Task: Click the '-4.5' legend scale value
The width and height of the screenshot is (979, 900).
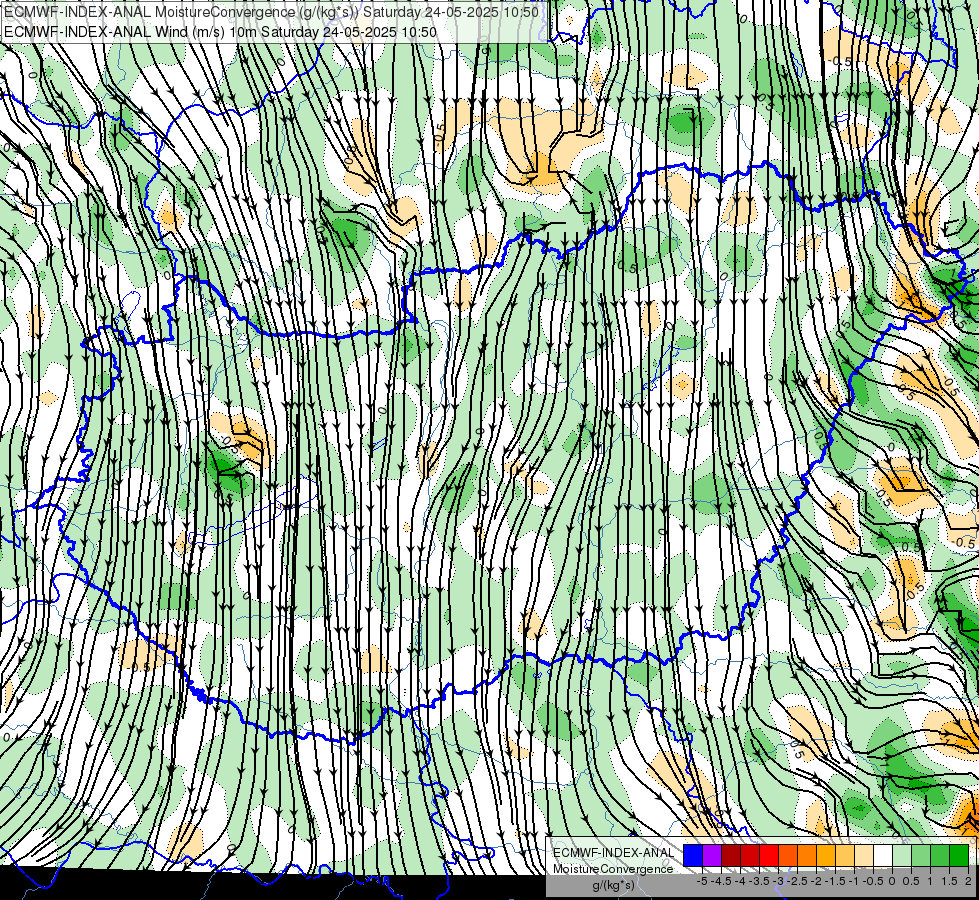Action: tap(721, 881)
